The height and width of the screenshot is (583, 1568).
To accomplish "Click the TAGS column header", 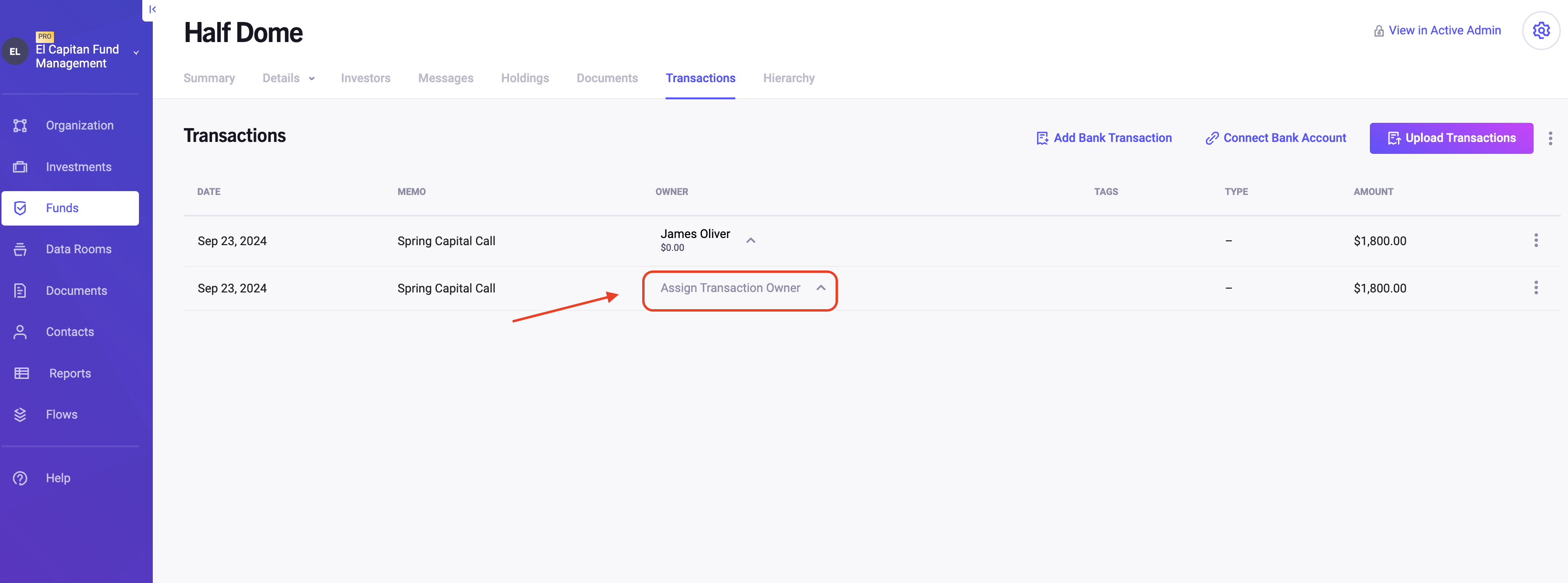I will pyautogui.click(x=1105, y=192).
